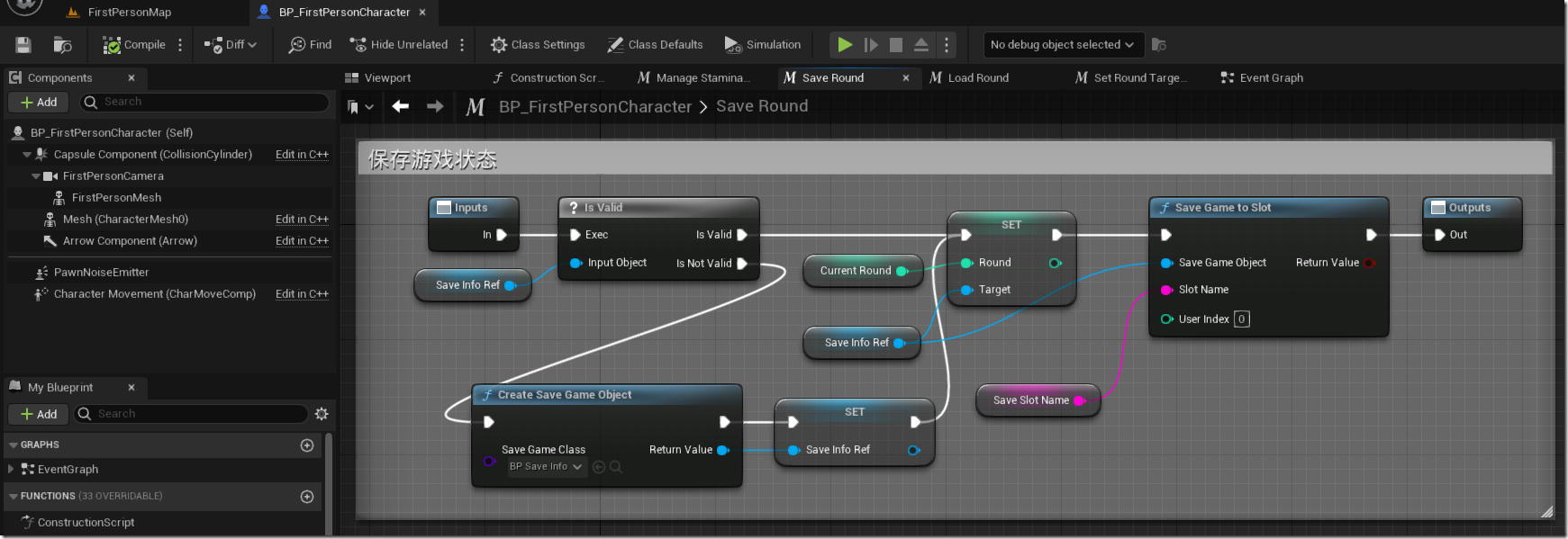Collapse Capsule Component tree row

pos(27,155)
